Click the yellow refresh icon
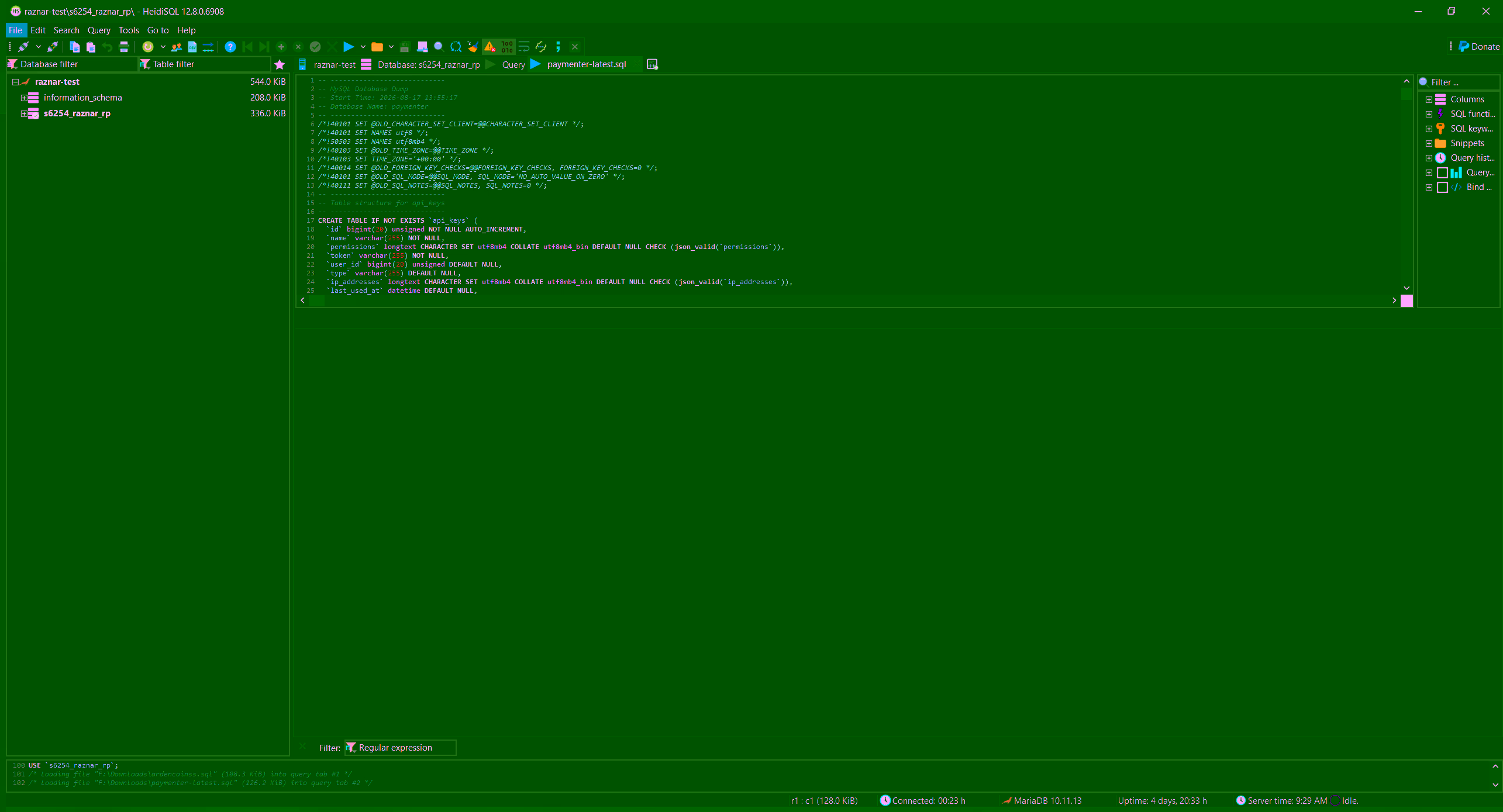 [x=148, y=47]
